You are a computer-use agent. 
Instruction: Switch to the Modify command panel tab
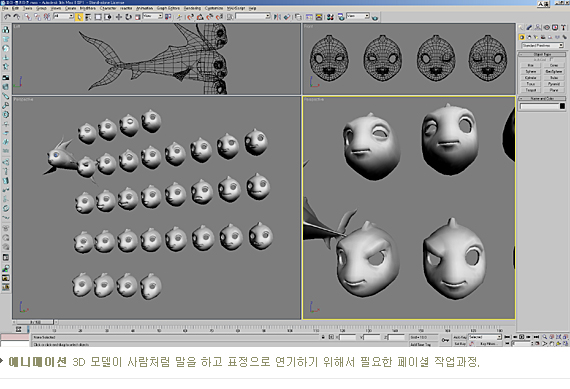[x=529, y=27]
